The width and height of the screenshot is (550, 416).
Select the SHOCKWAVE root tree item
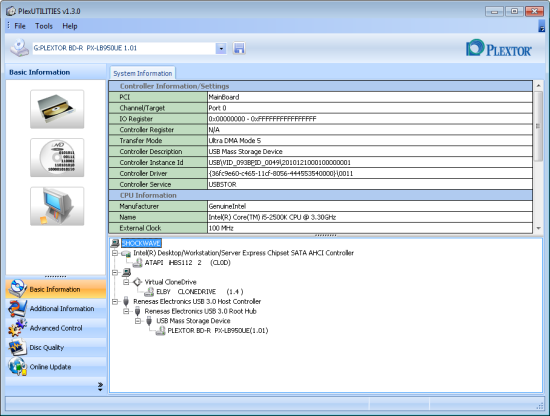pos(141,243)
